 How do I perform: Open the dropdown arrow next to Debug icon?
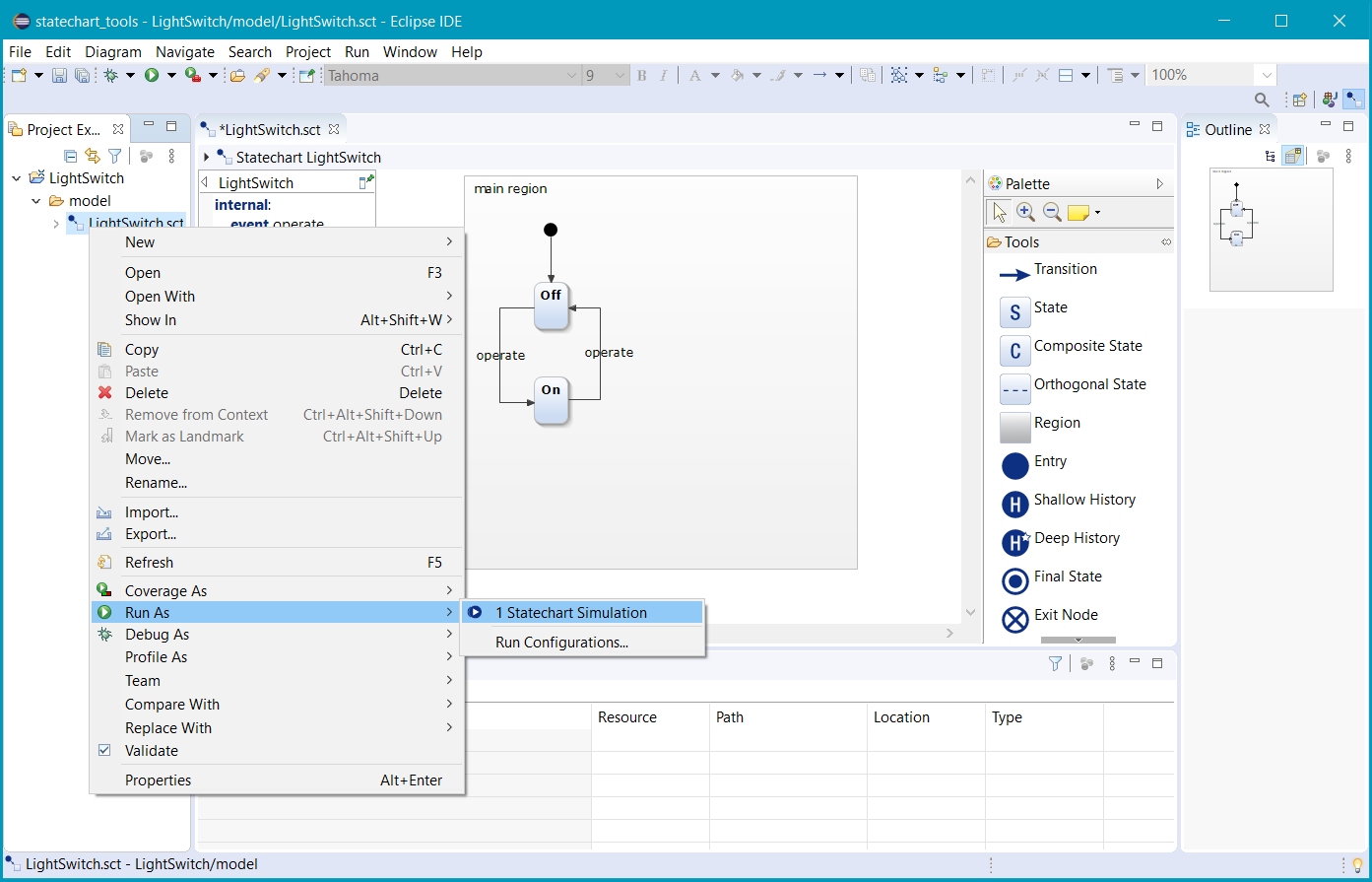130,75
